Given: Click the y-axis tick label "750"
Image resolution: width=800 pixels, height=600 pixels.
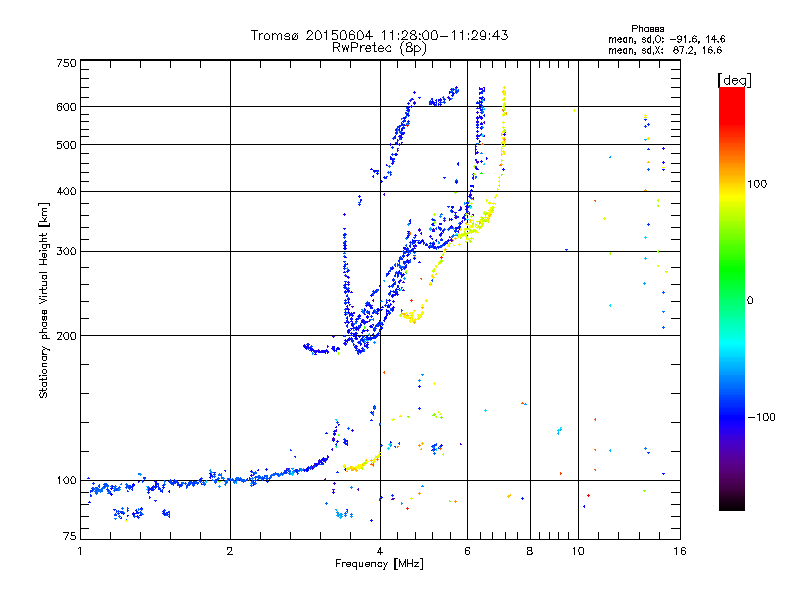Looking at the screenshot, I should [x=66, y=63].
